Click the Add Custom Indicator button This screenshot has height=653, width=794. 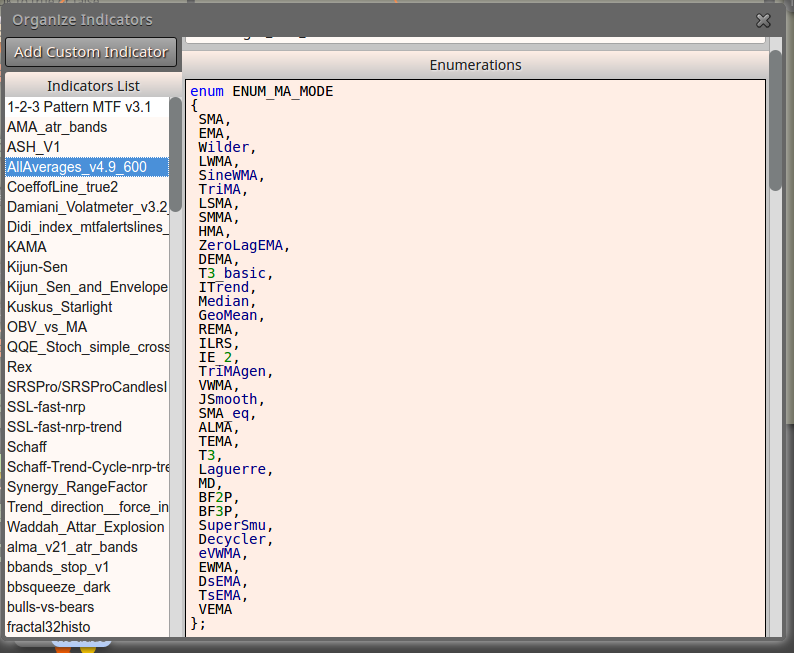click(91, 52)
